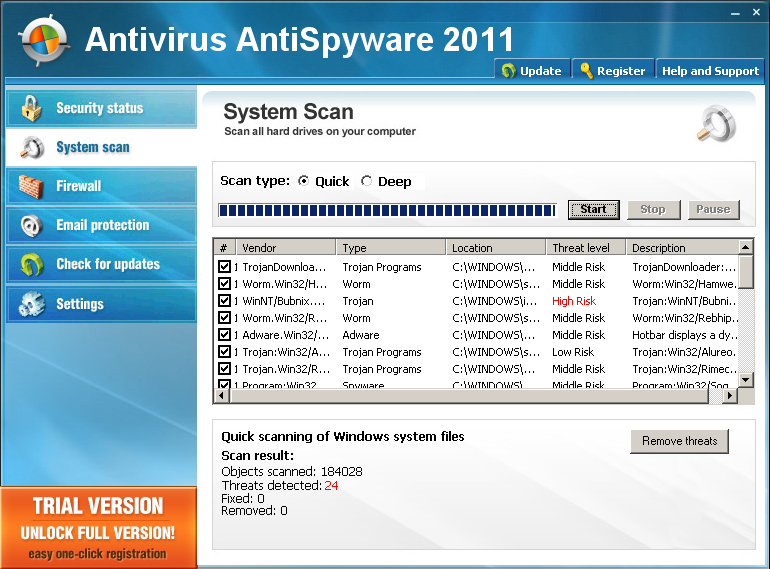Uncheck the Trojan:Win32/A... threat row

tap(224, 352)
